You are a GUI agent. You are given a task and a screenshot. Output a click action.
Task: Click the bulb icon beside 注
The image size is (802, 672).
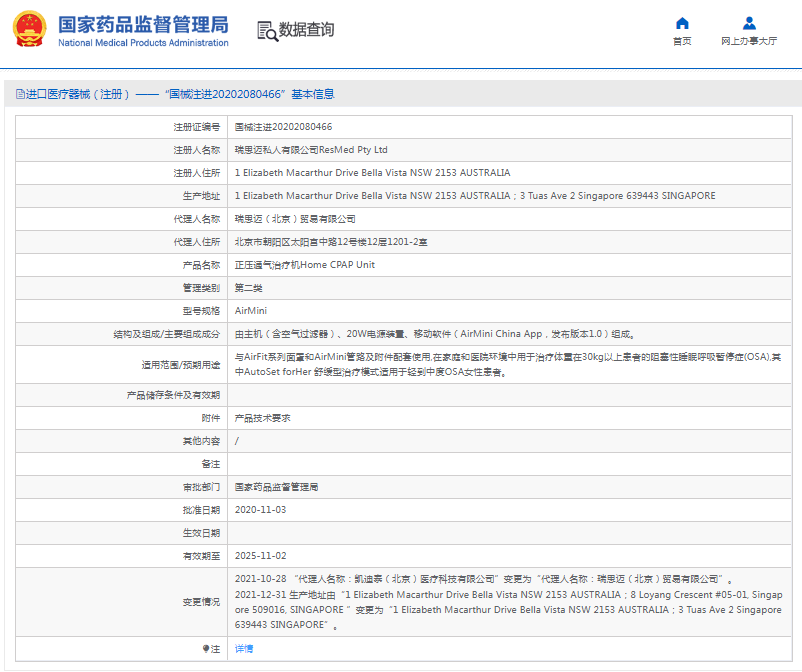click(206, 648)
